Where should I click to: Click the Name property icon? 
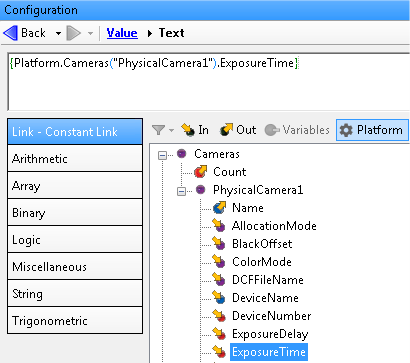(x=219, y=208)
